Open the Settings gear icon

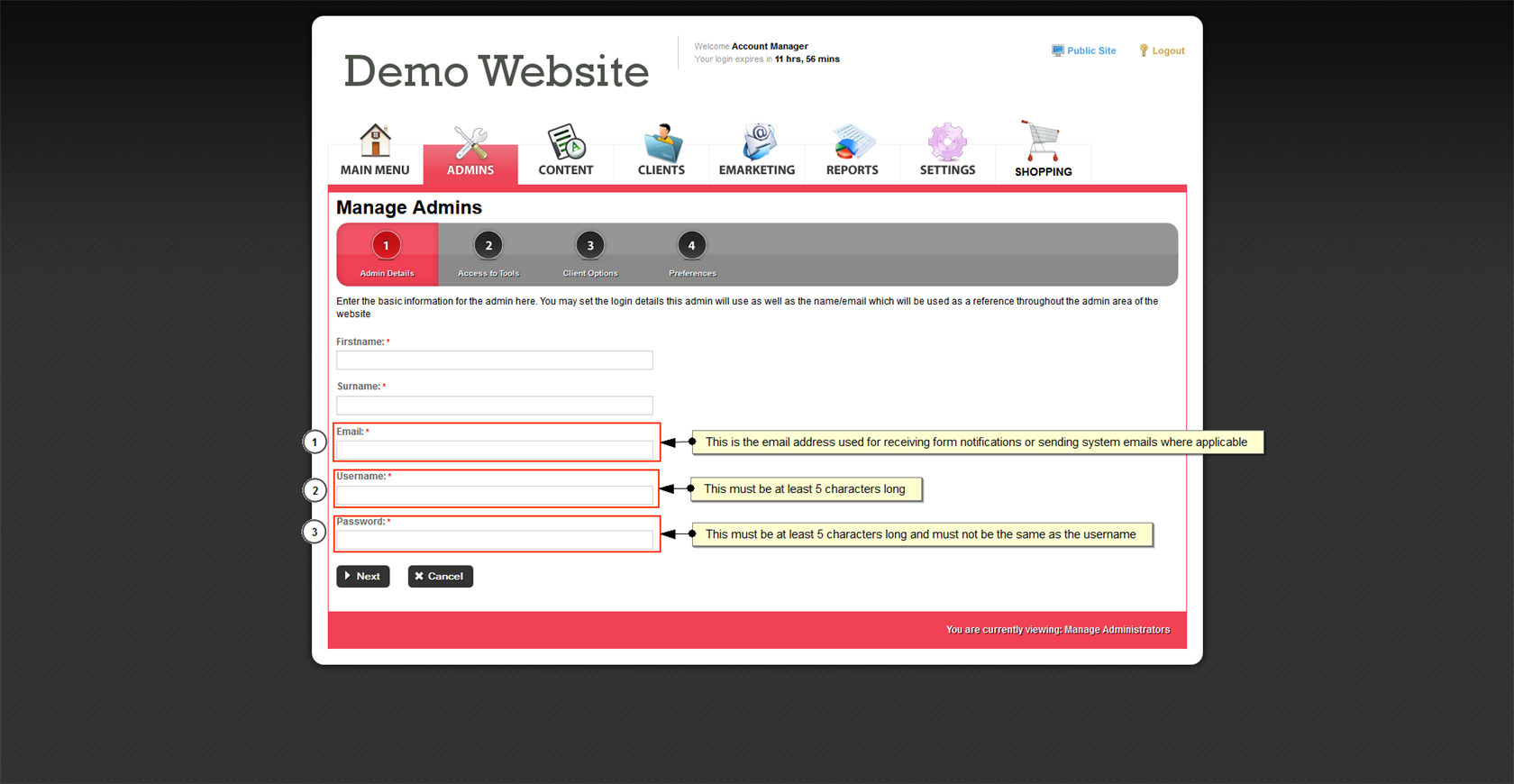pyautogui.click(x=947, y=142)
